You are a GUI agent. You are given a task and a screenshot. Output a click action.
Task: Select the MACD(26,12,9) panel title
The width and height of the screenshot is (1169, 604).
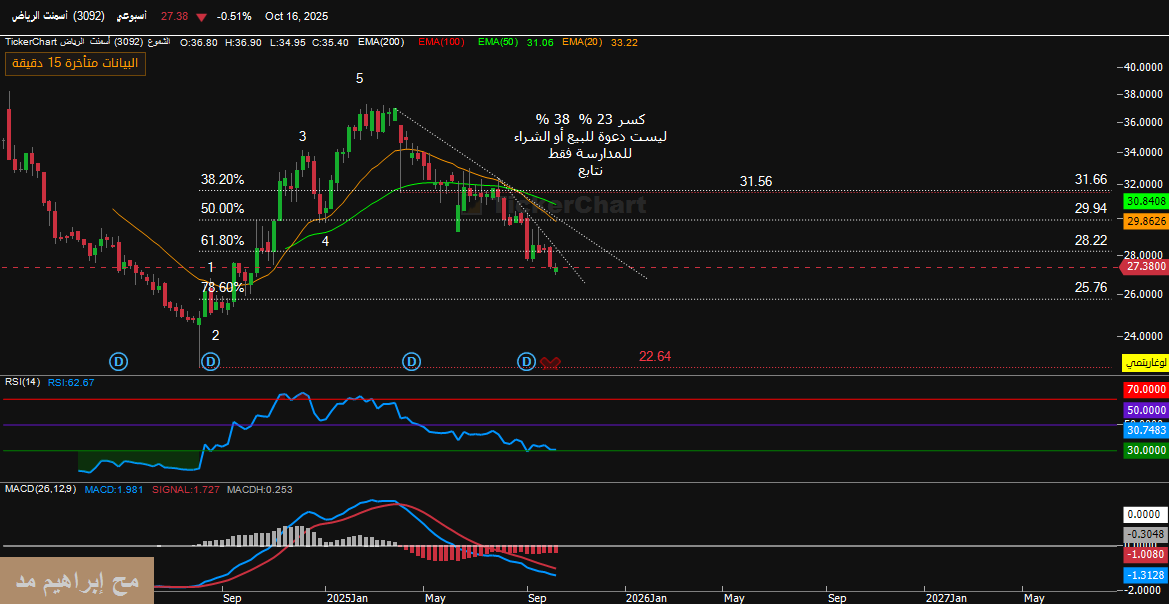[x=40, y=489]
